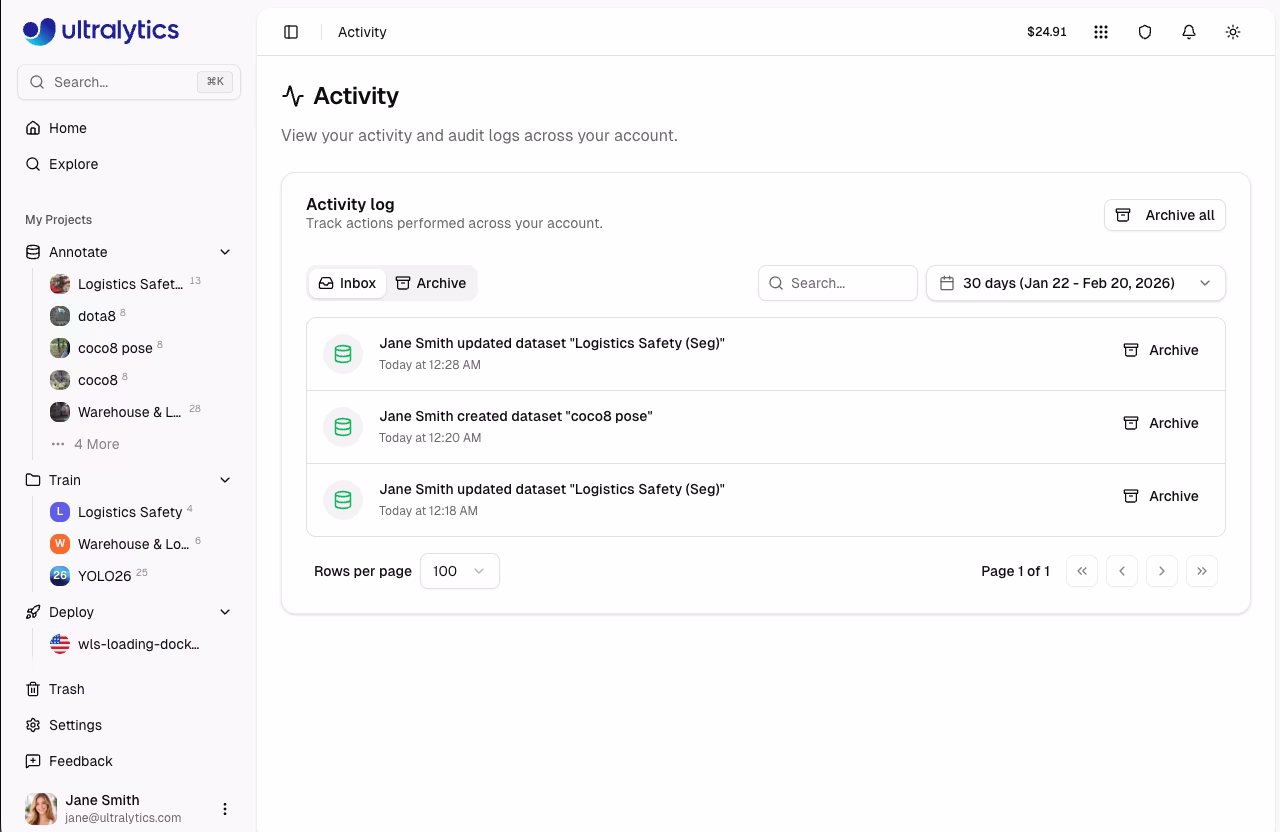Image resolution: width=1280 pixels, height=832 pixels.
Task: Collapse the Train section chevron
Action: point(225,480)
